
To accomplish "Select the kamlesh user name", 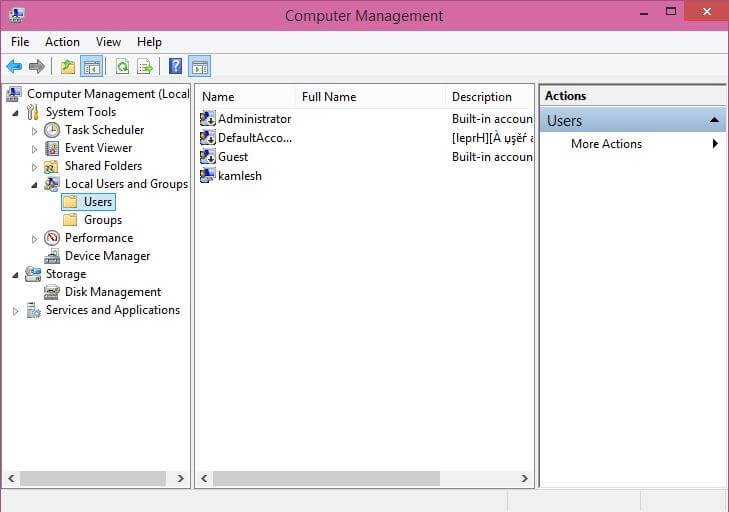I will [x=240, y=176].
